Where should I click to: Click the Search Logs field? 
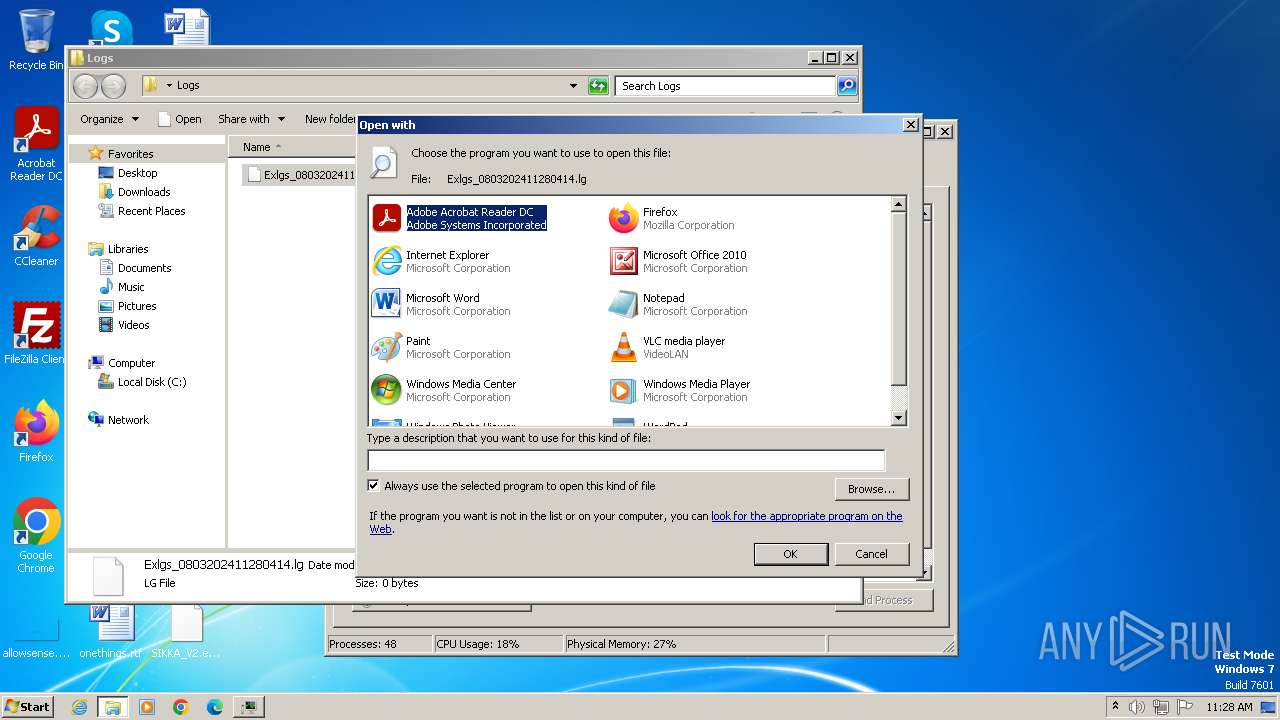[x=726, y=86]
